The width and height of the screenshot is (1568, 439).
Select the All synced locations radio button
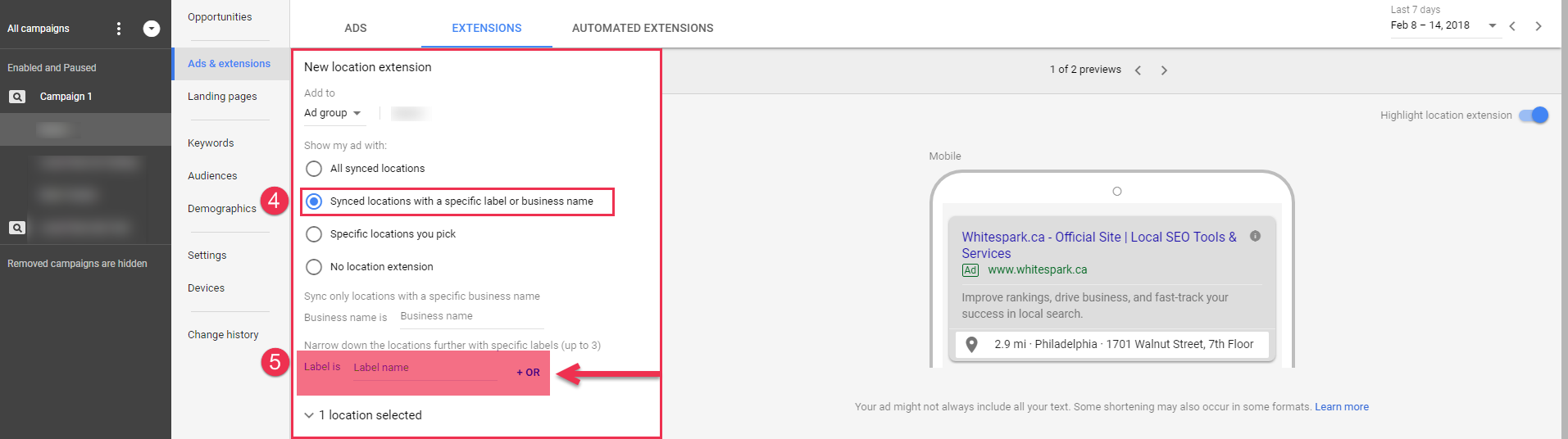[x=314, y=169]
